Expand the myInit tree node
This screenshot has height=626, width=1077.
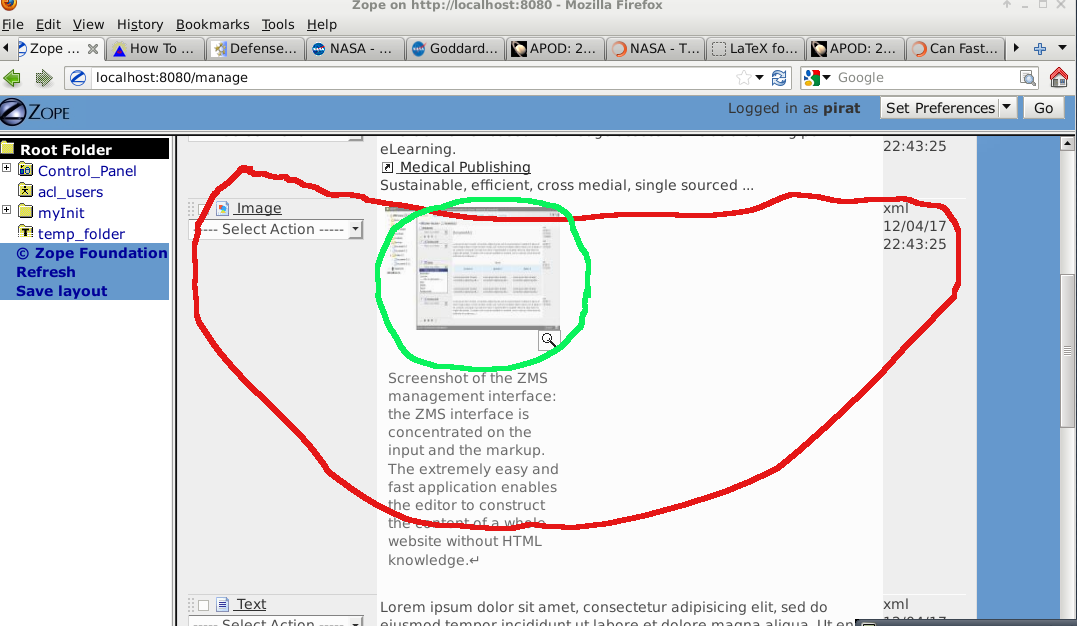6,212
